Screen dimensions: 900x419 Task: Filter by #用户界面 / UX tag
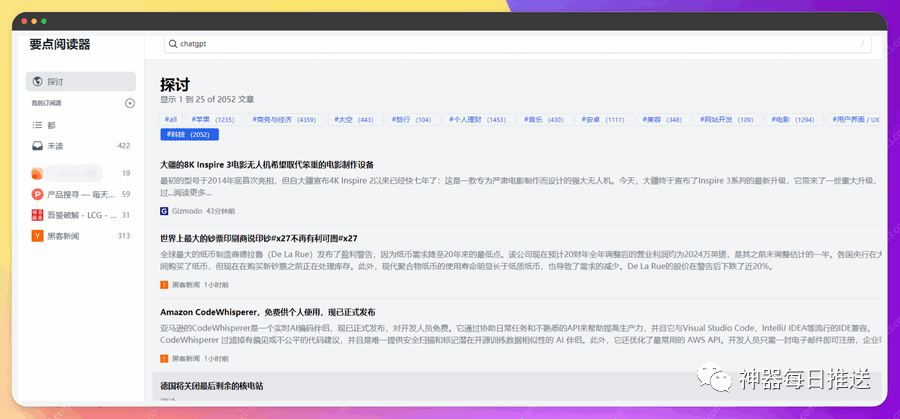[855, 119]
